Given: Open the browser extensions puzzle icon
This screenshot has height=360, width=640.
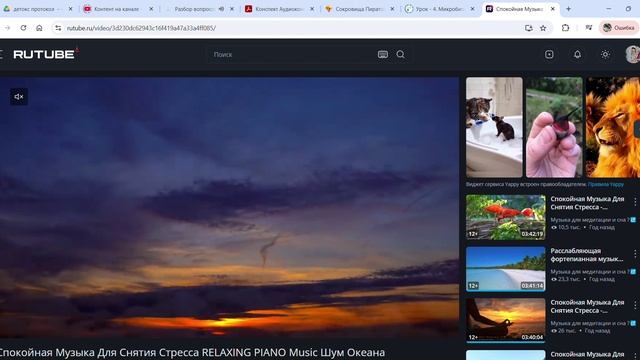Looking at the screenshot, I should (x=565, y=28).
